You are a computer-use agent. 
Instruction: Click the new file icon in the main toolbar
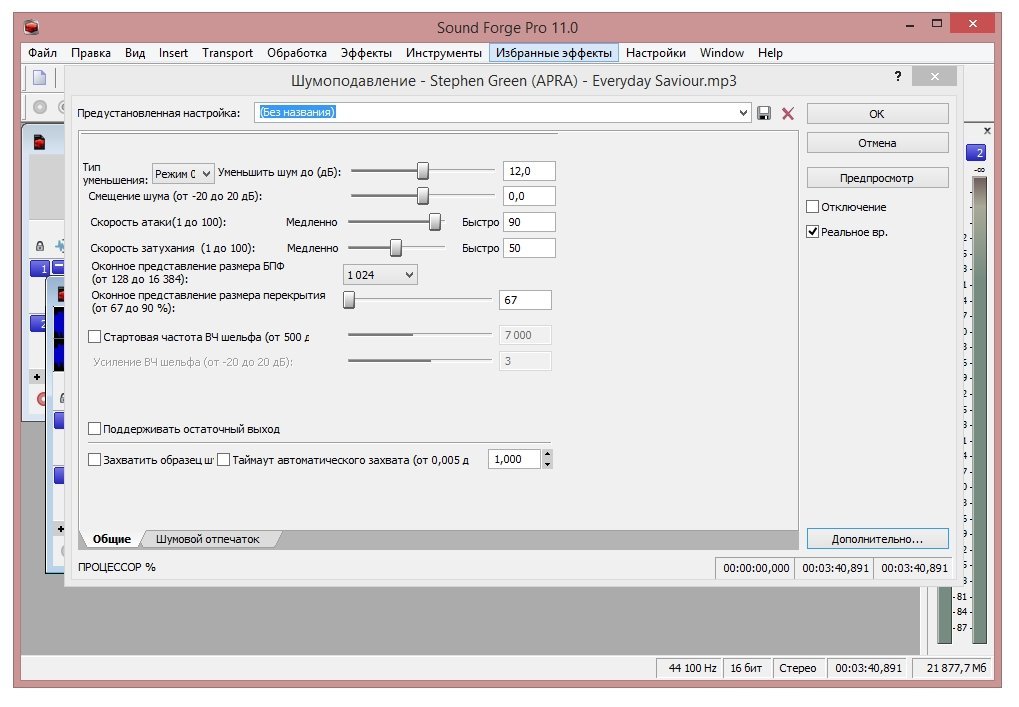[x=40, y=78]
